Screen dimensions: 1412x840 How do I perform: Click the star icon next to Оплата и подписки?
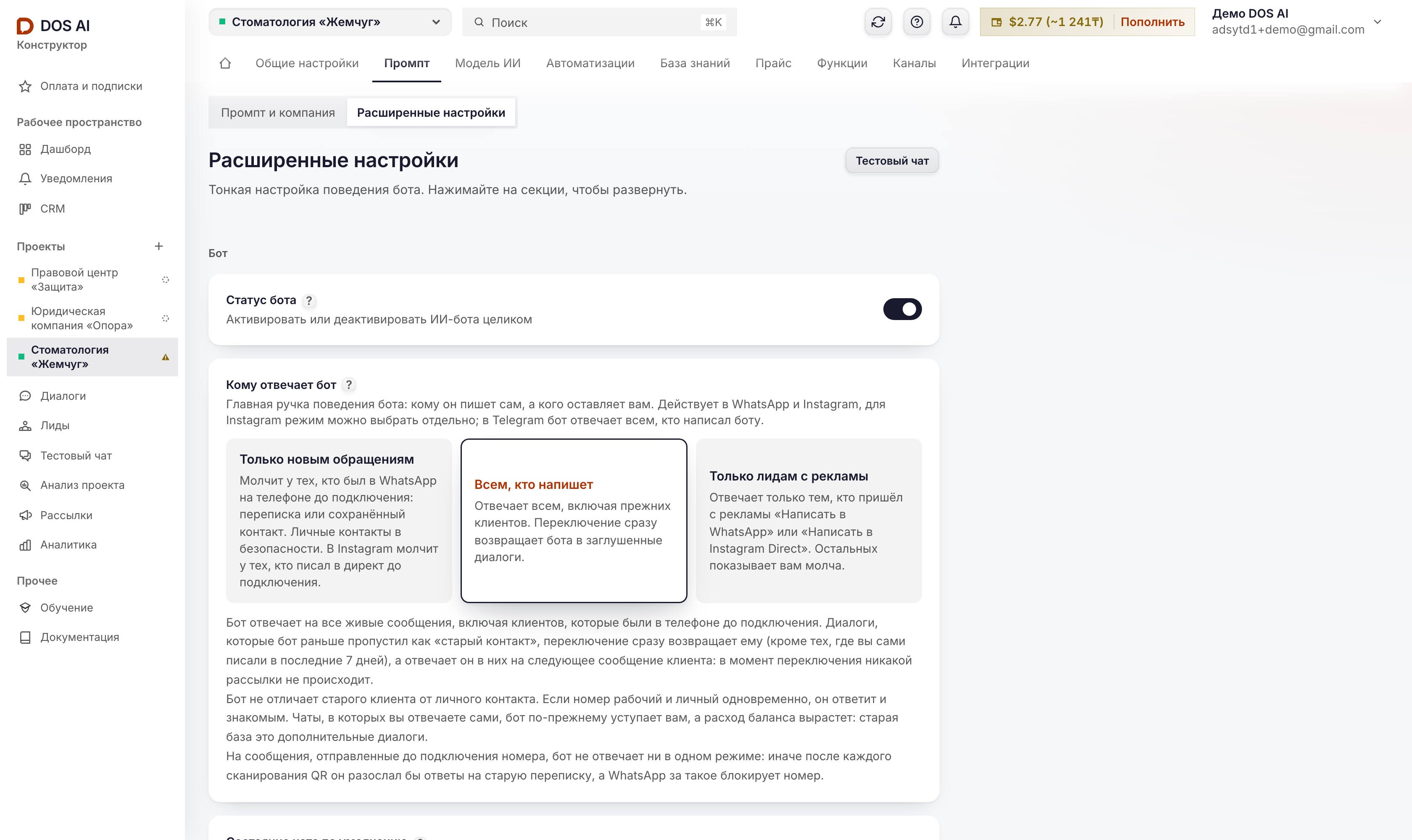pyautogui.click(x=25, y=86)
